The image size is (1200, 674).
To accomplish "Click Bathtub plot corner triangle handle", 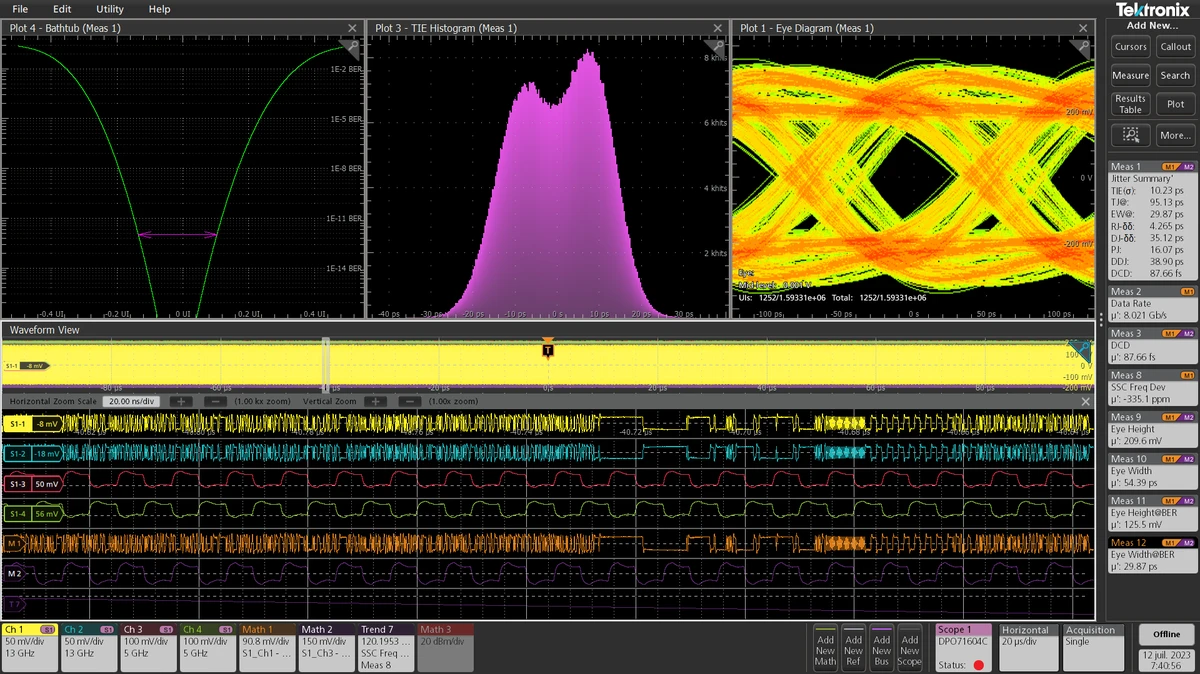I will pyautogui.click(x=351, y=46).
